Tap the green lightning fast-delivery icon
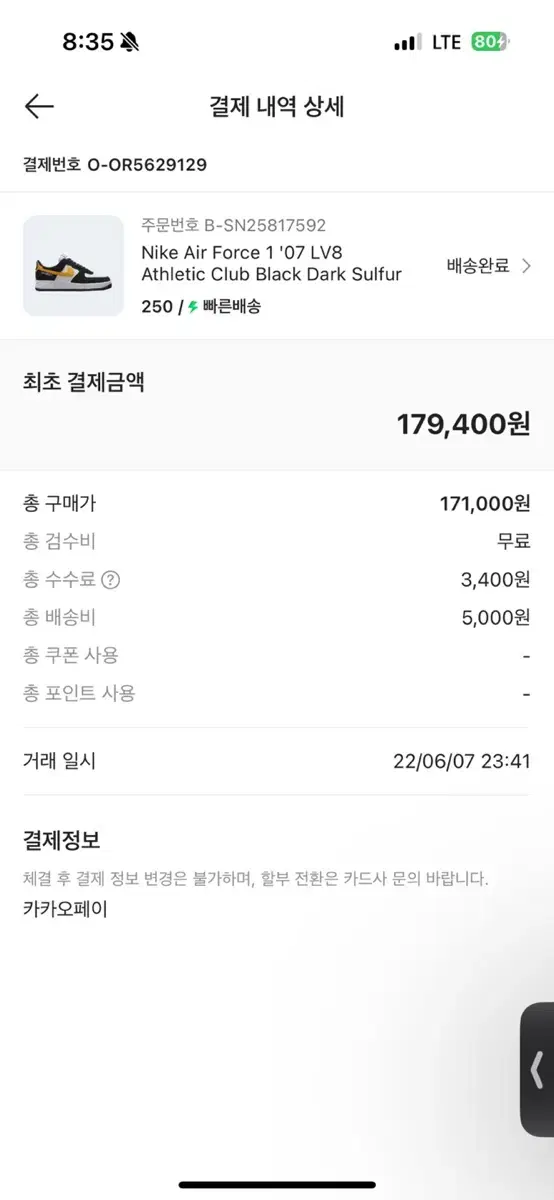 point(194,307)
